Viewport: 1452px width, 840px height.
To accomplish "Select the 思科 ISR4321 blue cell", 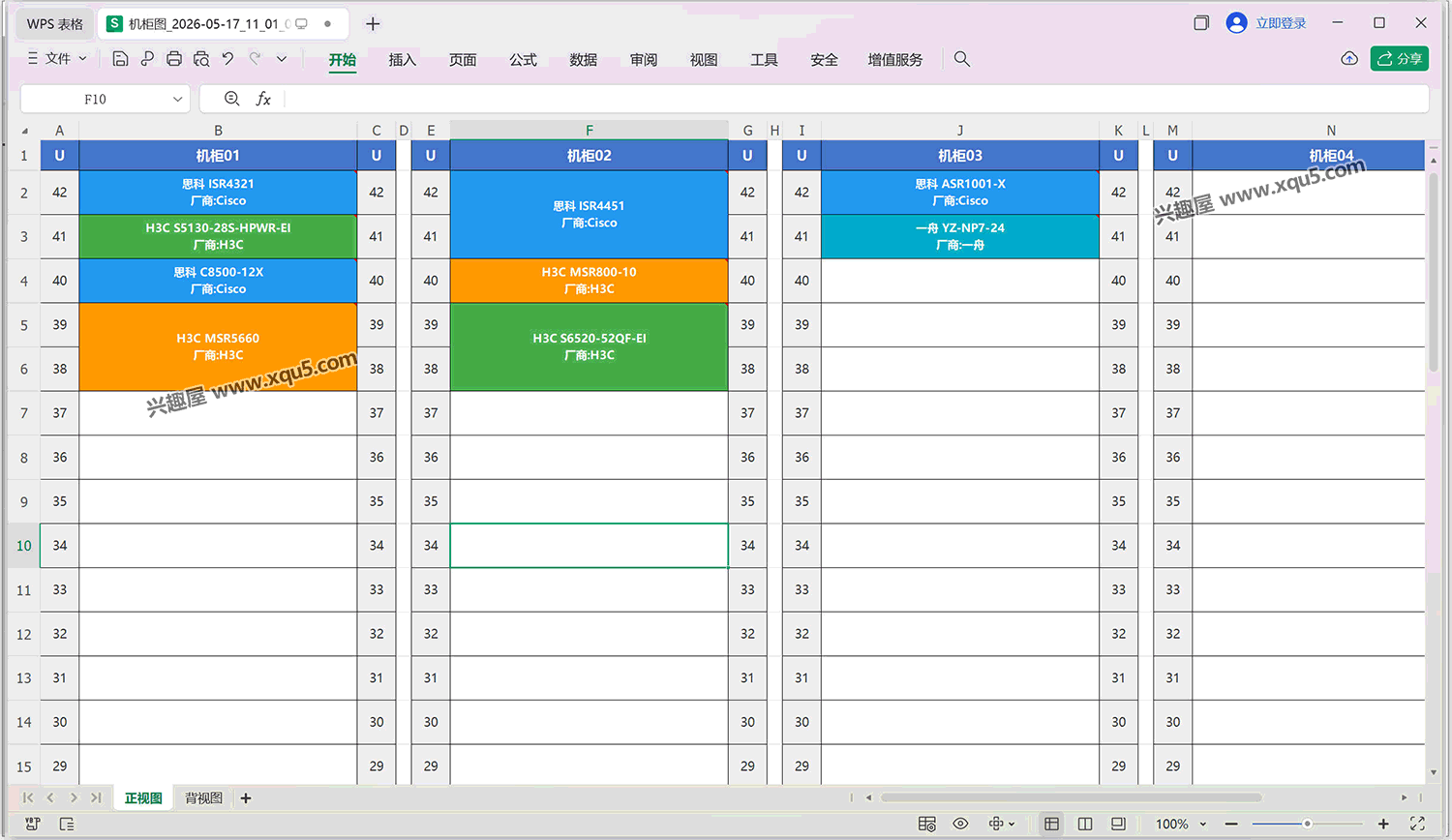I will [218, 193].
